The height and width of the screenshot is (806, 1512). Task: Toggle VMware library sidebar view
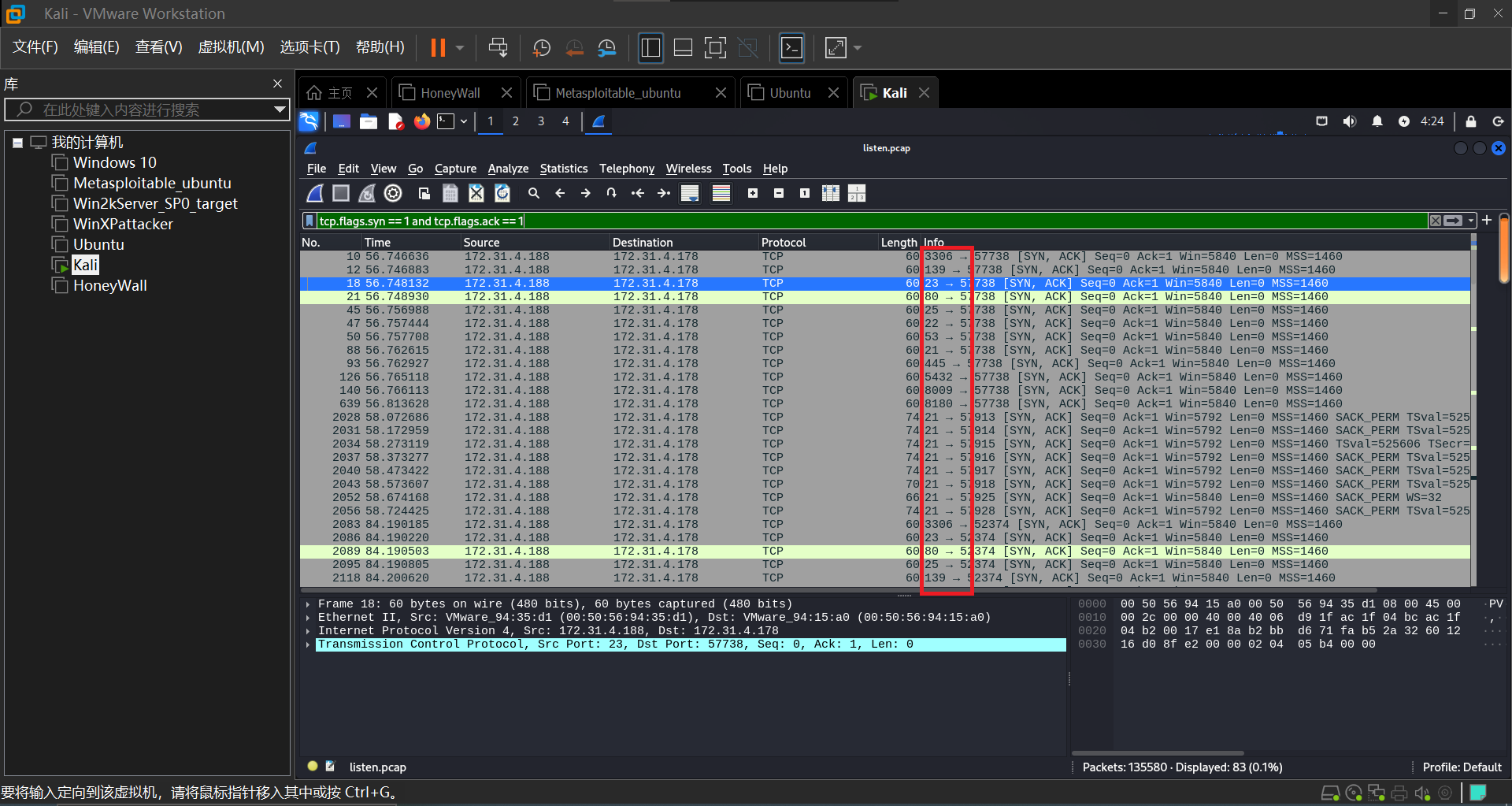650,48
